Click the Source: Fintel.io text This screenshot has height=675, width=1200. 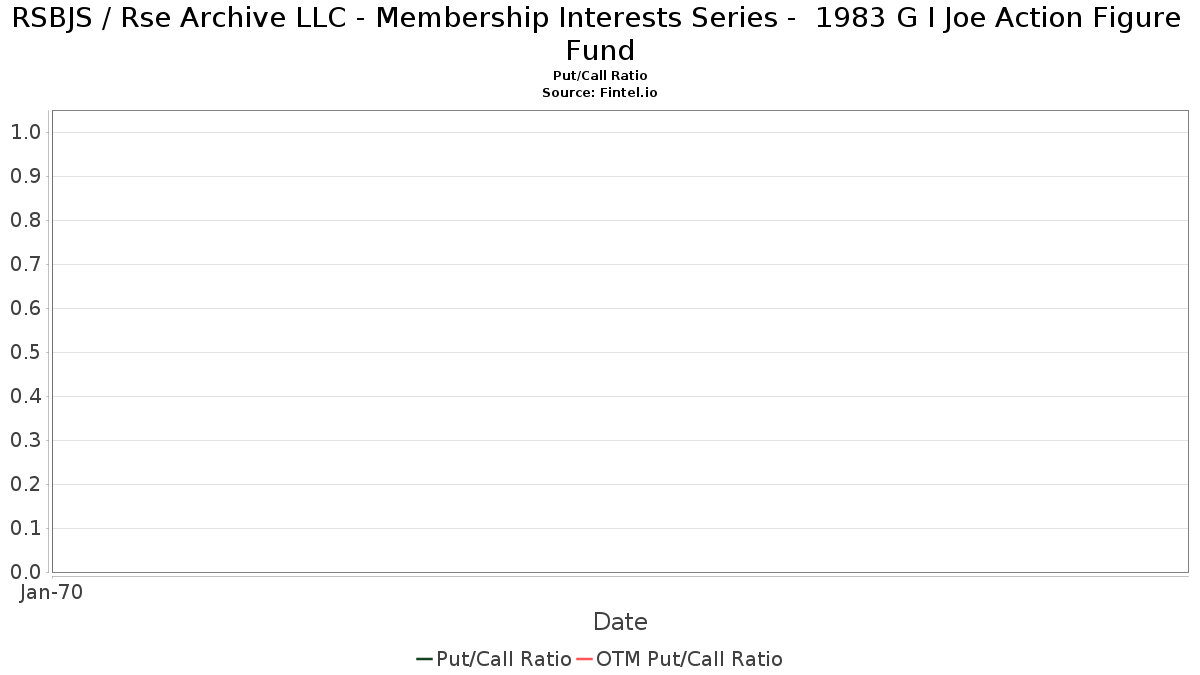click(x=600, y=92)
